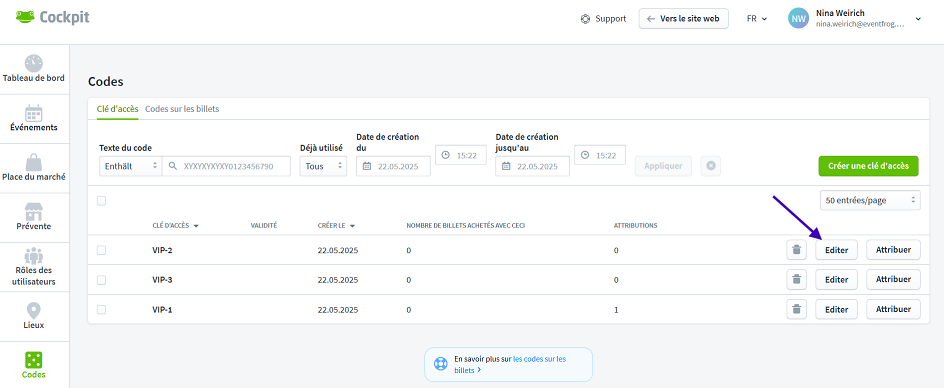This screenshot has width=944, height=388.
Task: Clear filters with the round X button
Action: tap(710, 166)
